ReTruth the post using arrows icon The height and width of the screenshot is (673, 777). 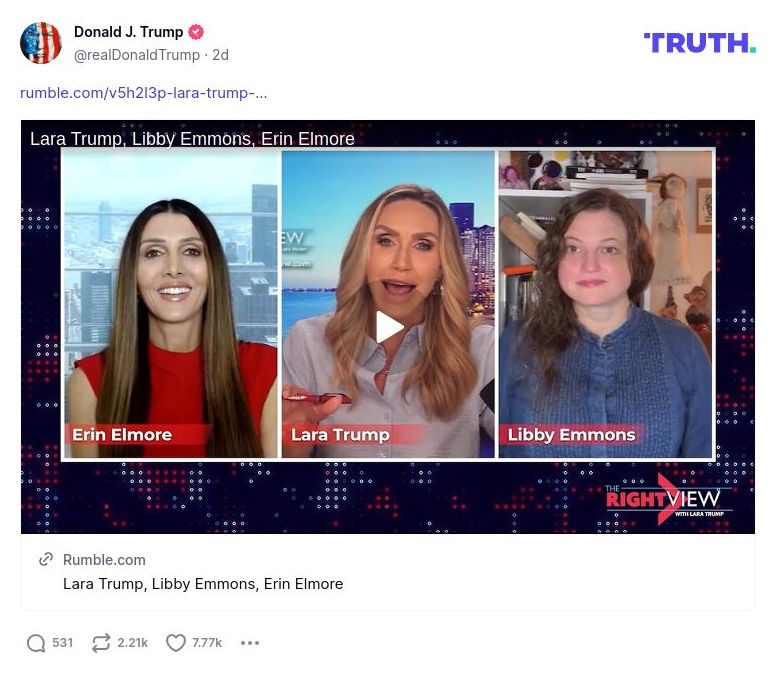[101, 643]
